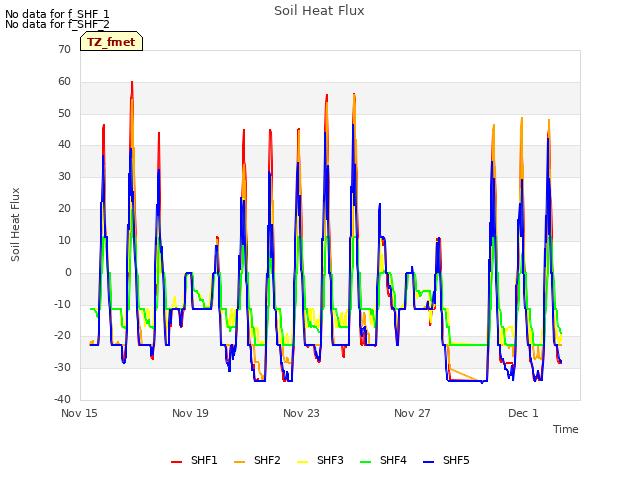Viewport: 640px width, 480px height.
Task: Click the Time axis label
Action: 565,429
